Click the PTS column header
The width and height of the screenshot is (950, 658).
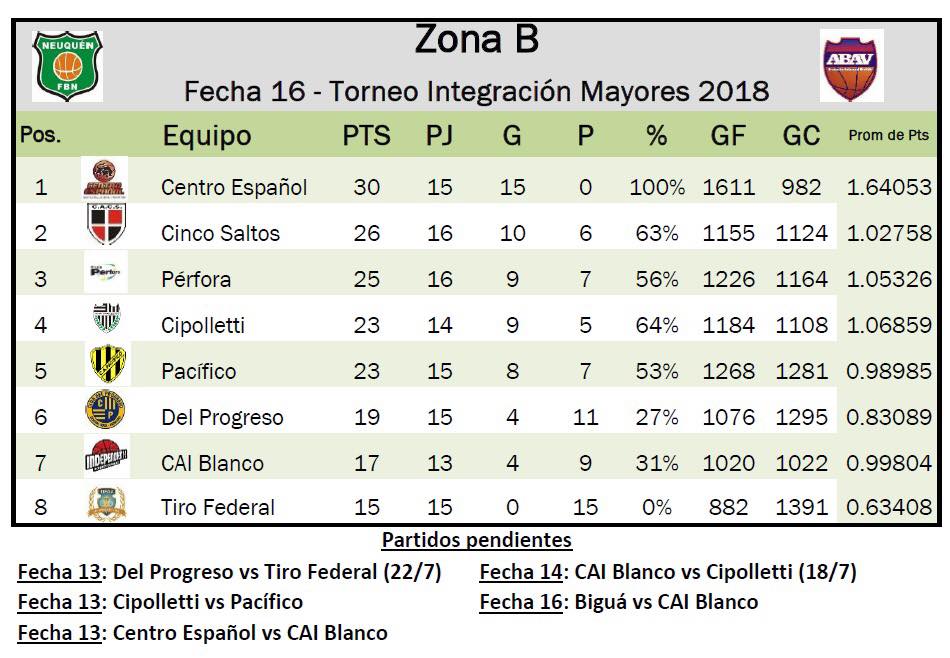tap(366, 136)
